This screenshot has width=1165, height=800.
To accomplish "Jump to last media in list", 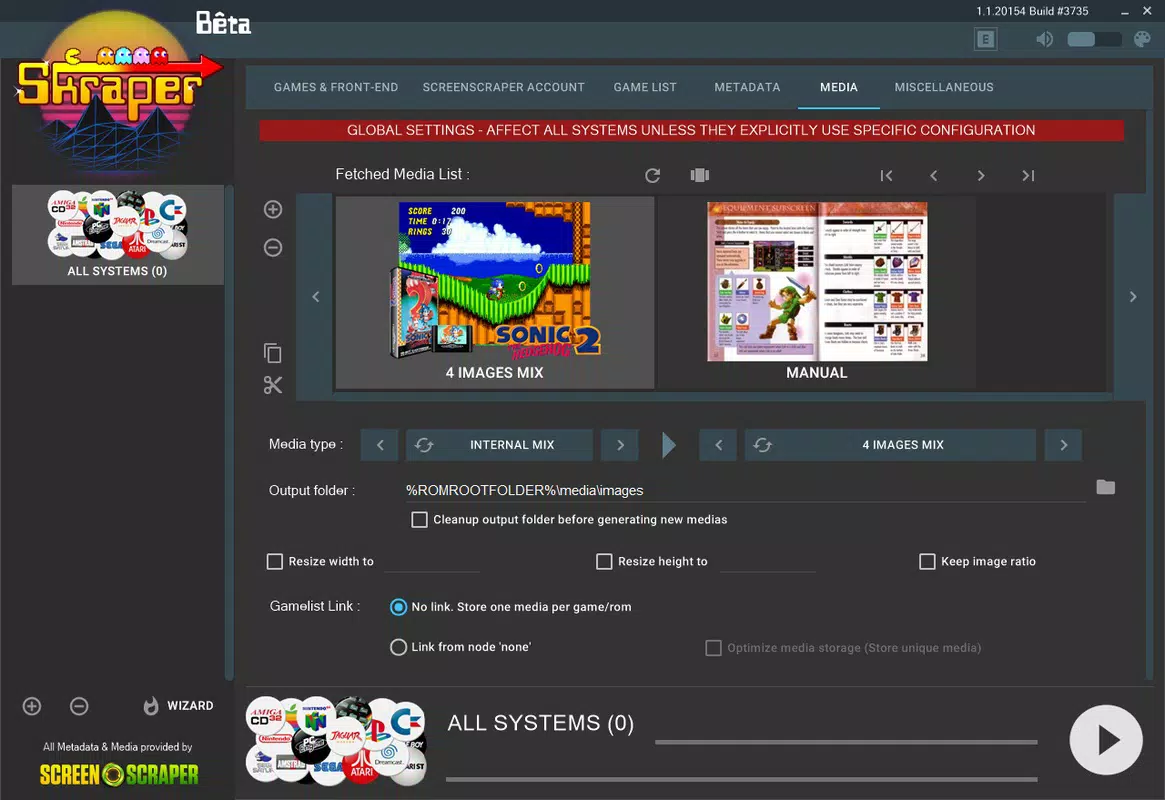I will (1028, 176).
